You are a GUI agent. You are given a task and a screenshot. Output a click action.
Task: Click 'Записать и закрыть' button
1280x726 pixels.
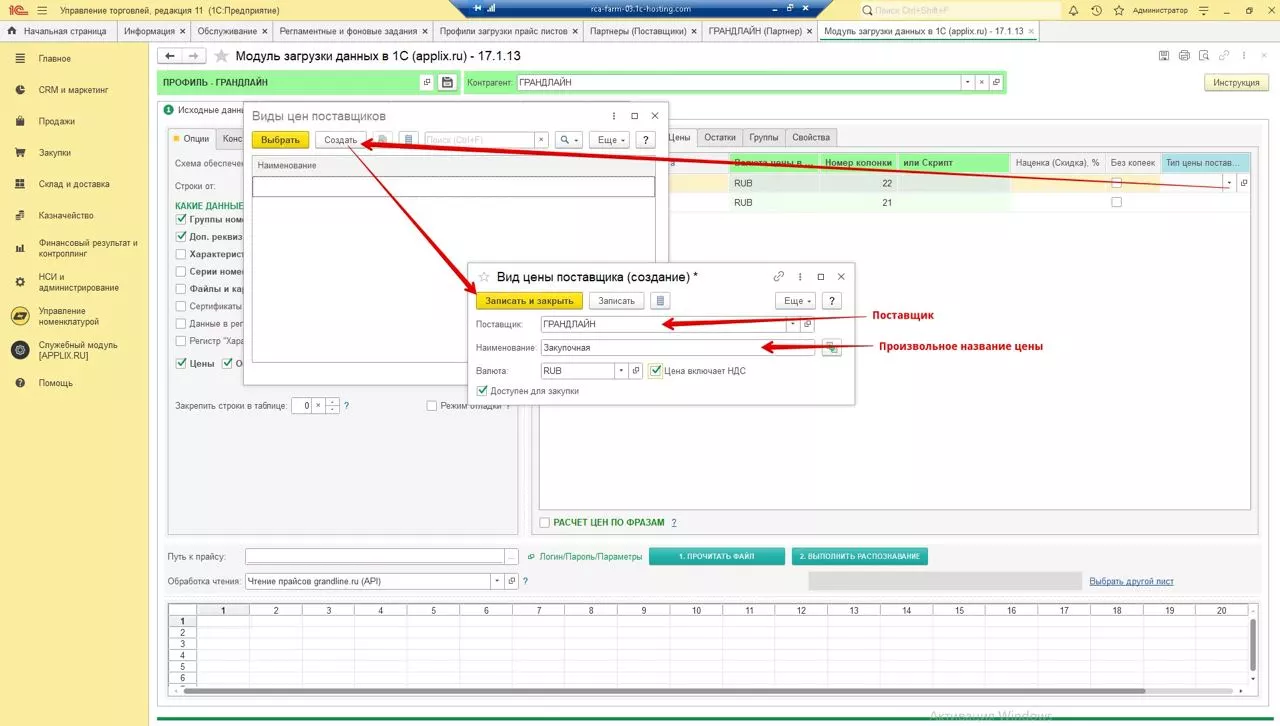529,300
